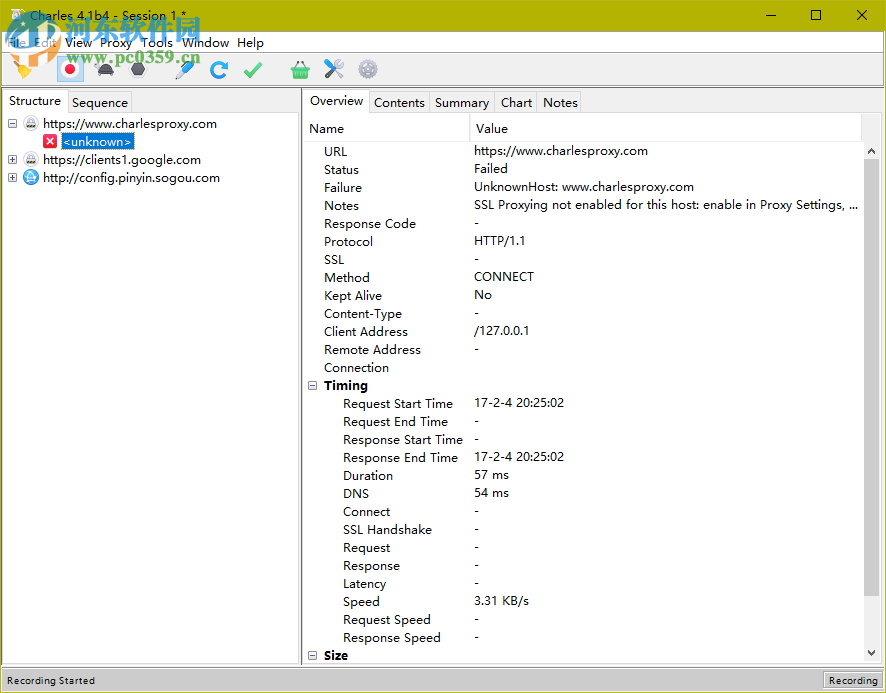The height and width of the screenshot is (693, 886).
Task: Collapse the www.charlesproxy.com tree node
Action: [x=11, y=123]
